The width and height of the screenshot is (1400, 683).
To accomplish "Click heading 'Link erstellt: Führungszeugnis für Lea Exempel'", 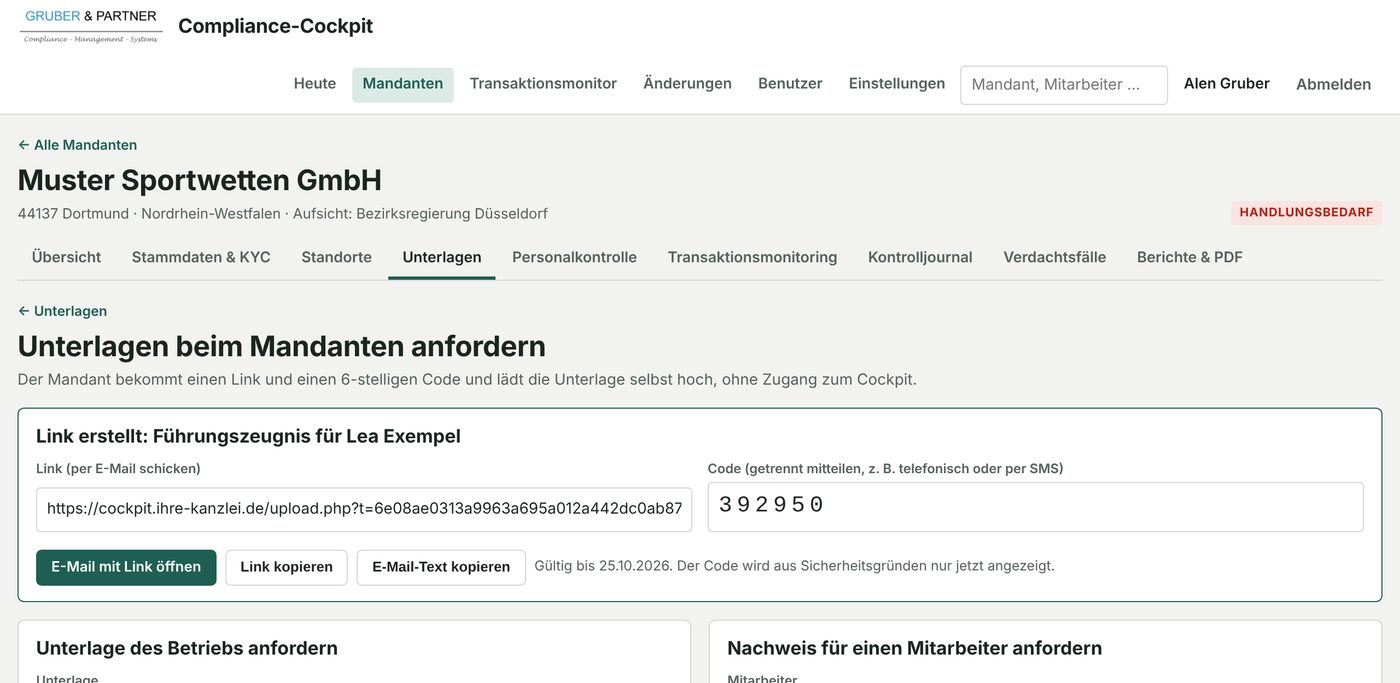I will point(248,436).
